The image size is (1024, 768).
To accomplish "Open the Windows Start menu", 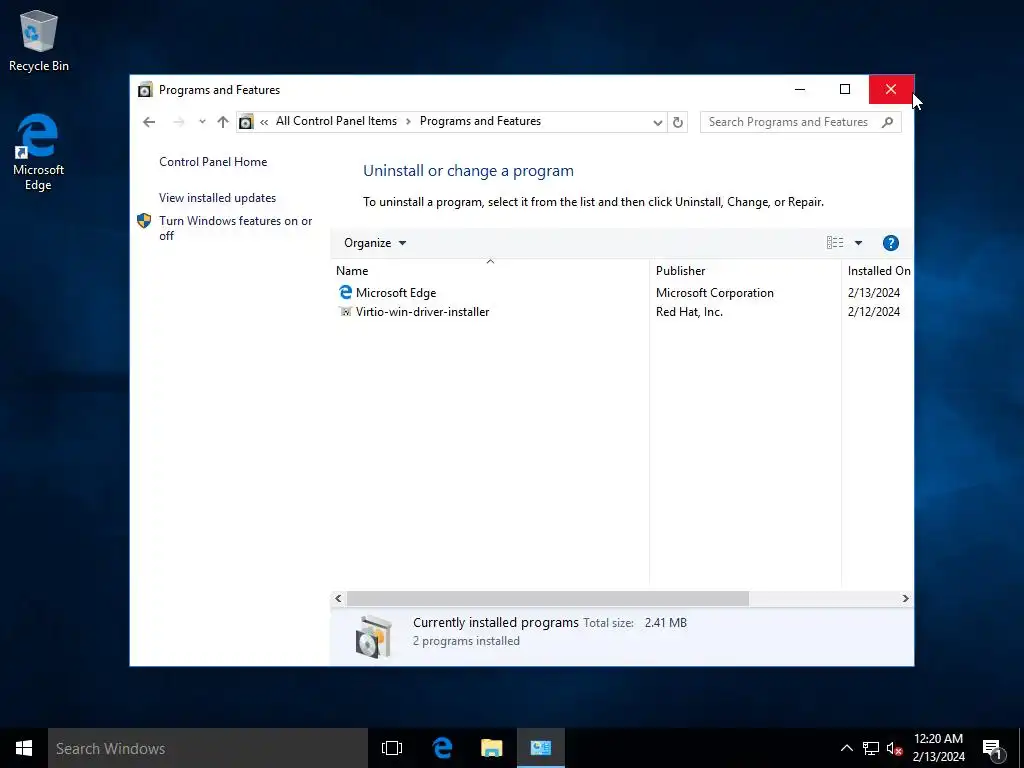I will (x=24, y=748).
